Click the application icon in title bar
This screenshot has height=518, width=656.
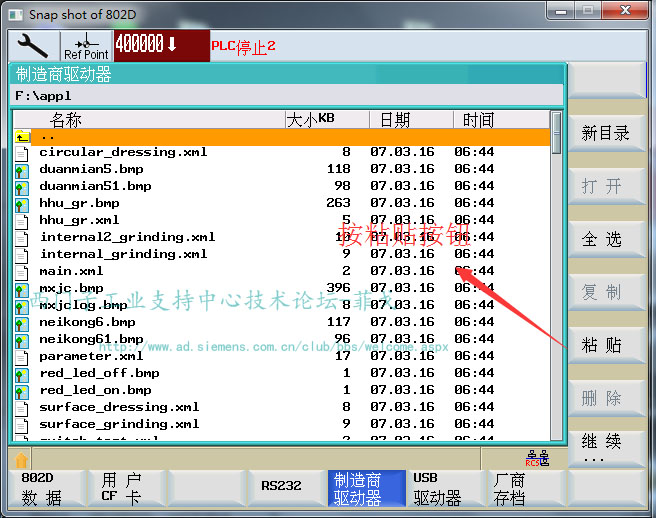[x=15, y=15]
